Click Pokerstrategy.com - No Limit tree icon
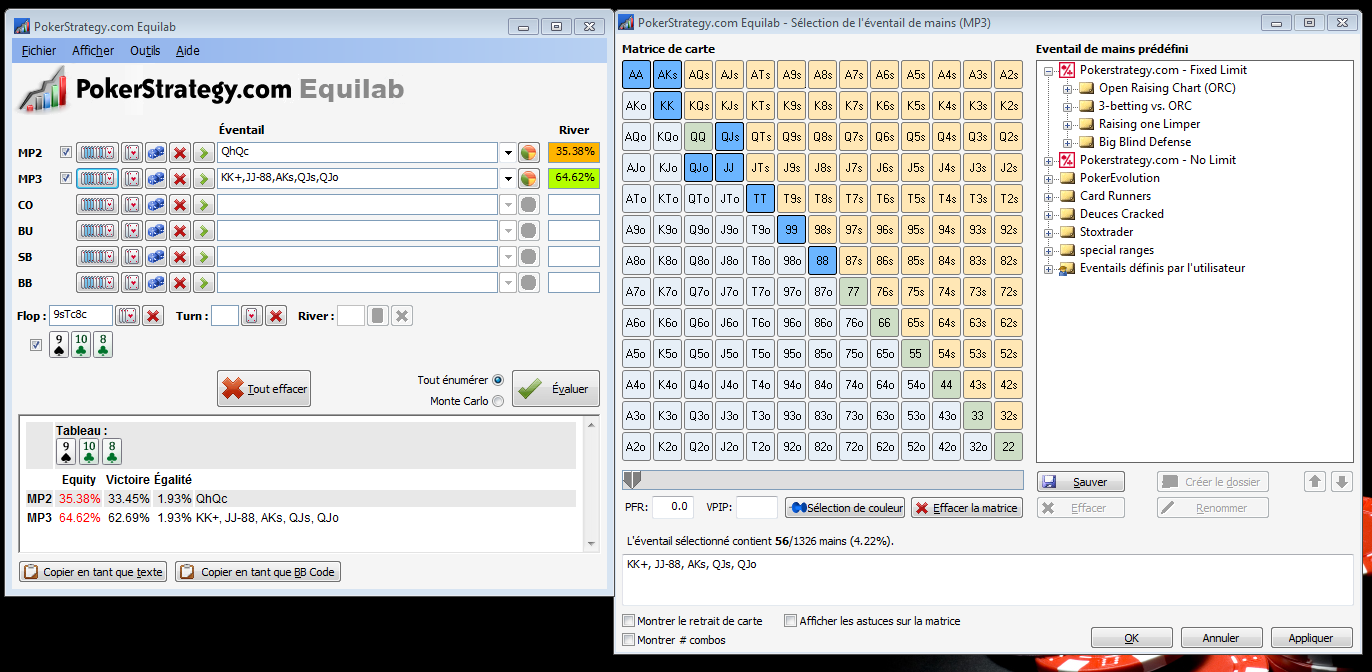Screen dimensions: 1372x672 1067,160
